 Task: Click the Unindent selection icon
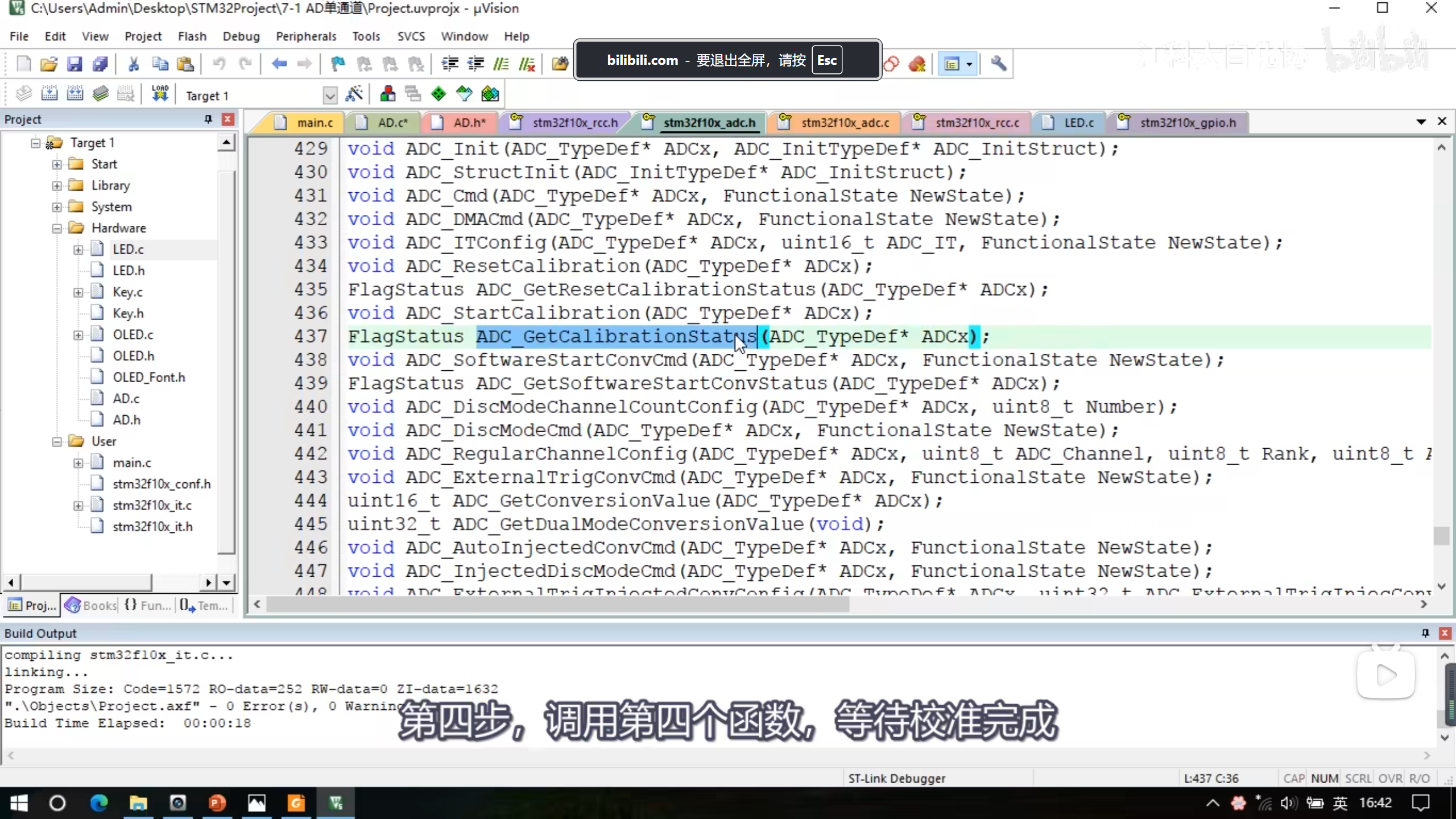click(475, 64)
